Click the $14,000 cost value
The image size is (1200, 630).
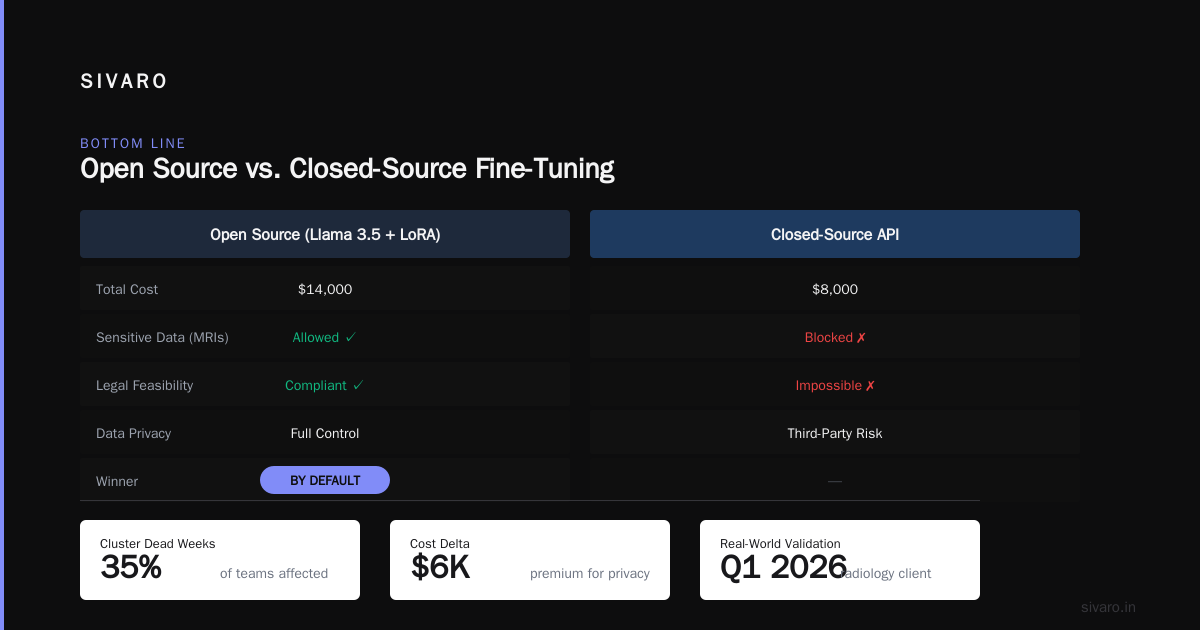tap(325, 289)
